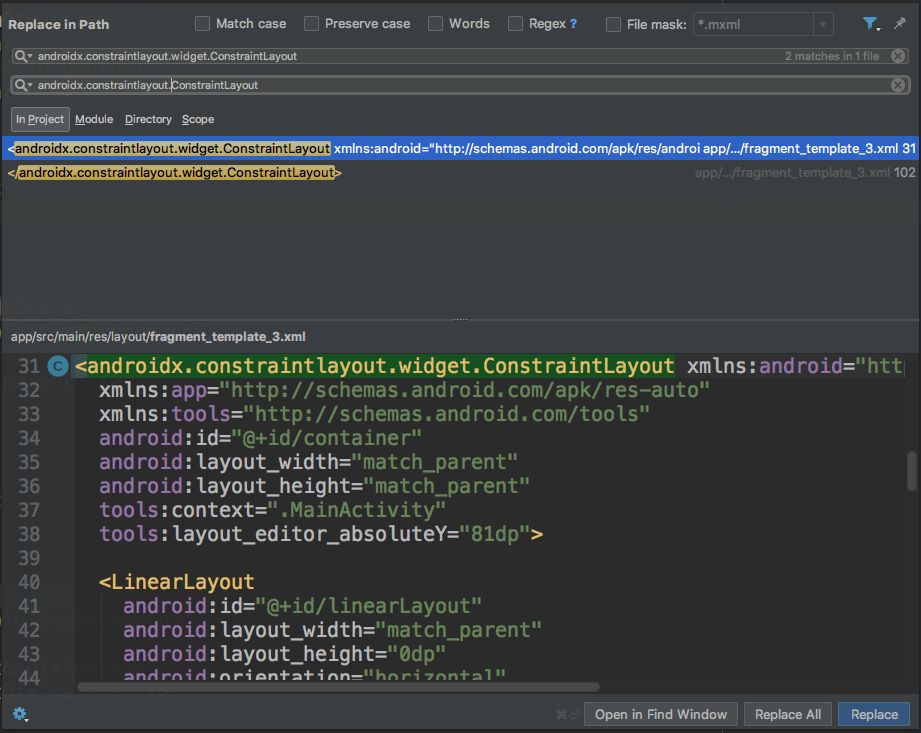The height and width of the screenshot is (733, 921).
Task: Switch to the Module scope tab
Action: (94, 119)
